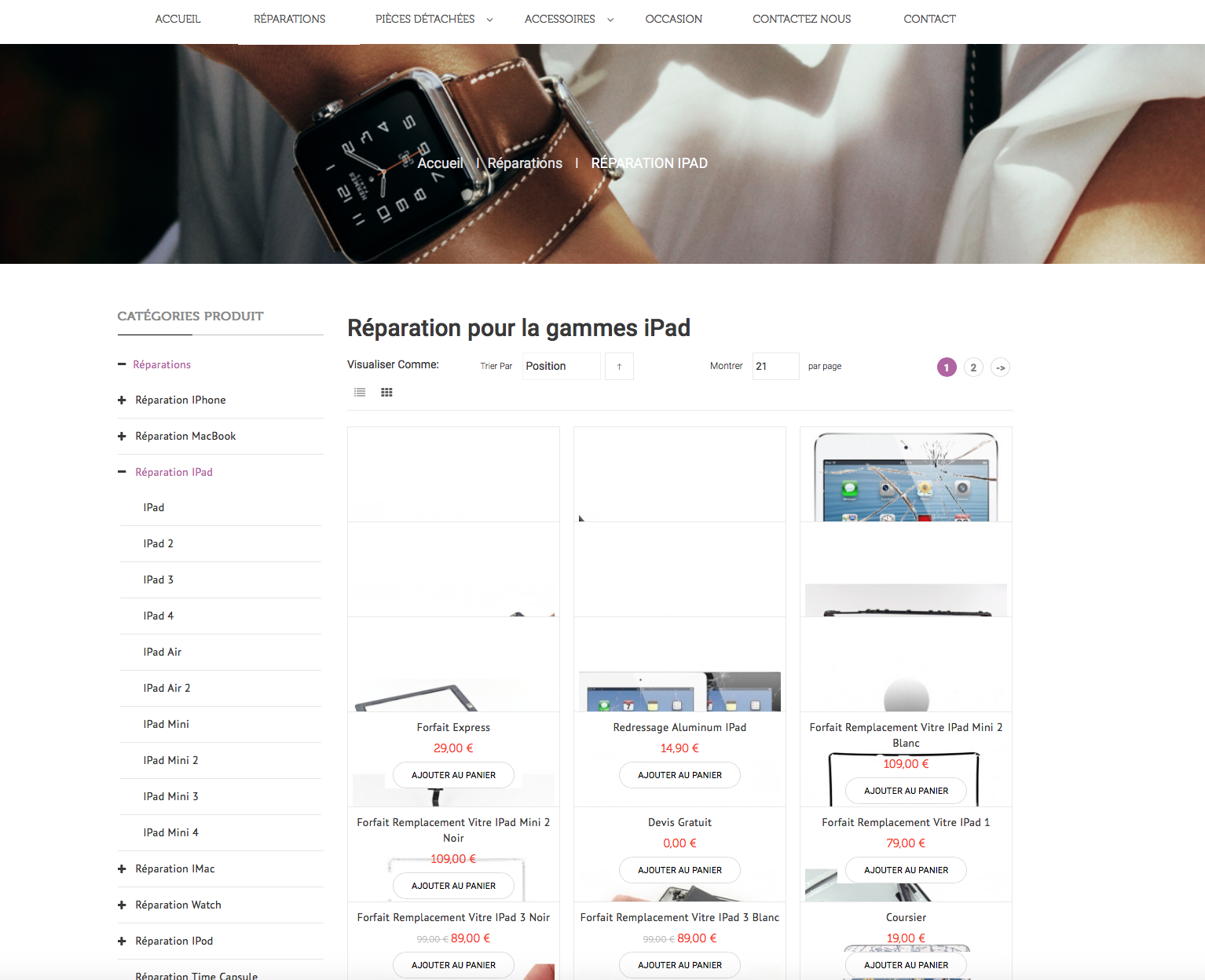Switch to grid view icon
Viewport: 1205px width, 980px height.
(x=386, y=393)
